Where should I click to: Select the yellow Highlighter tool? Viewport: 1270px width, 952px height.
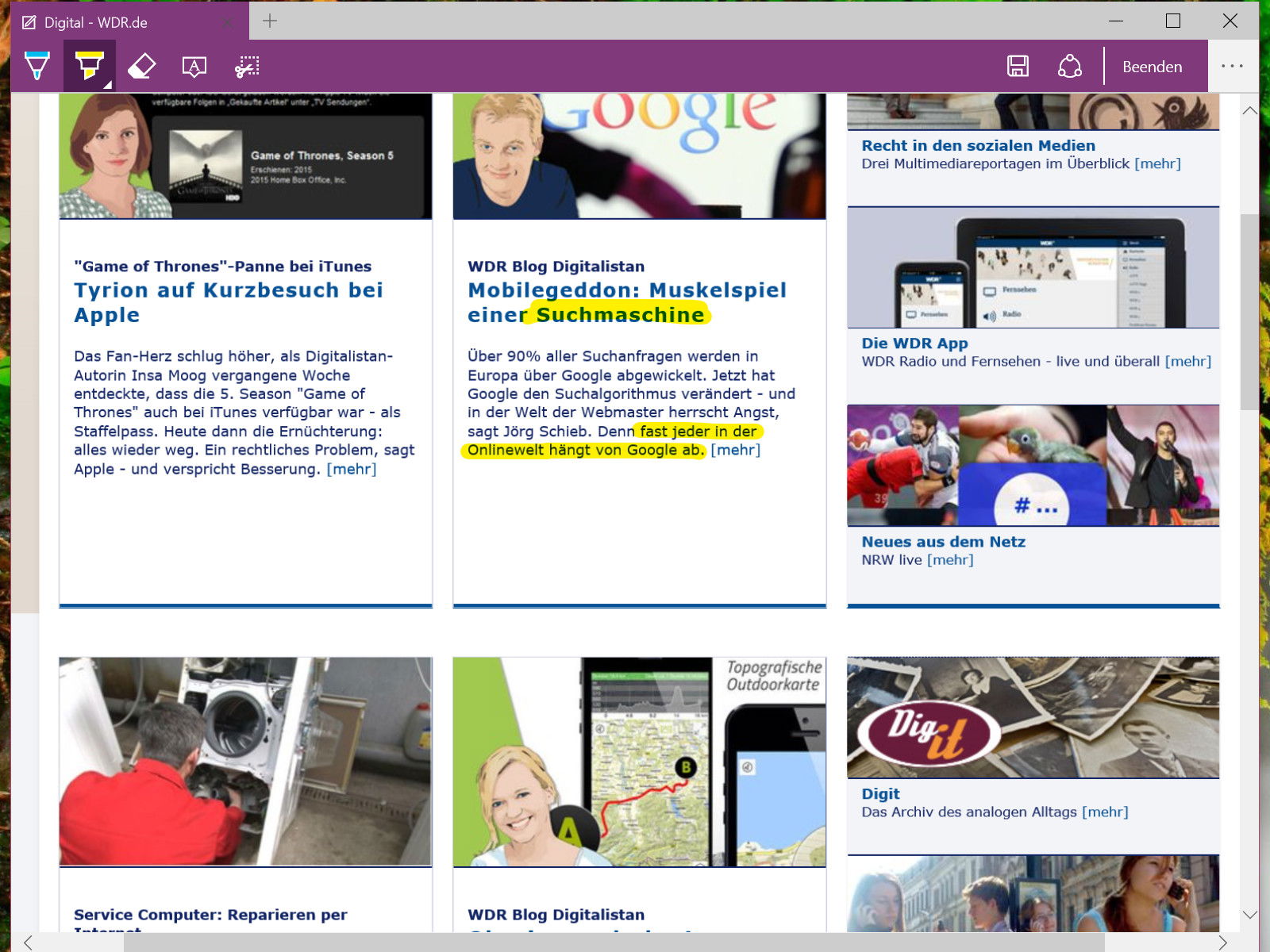(90, 66)
